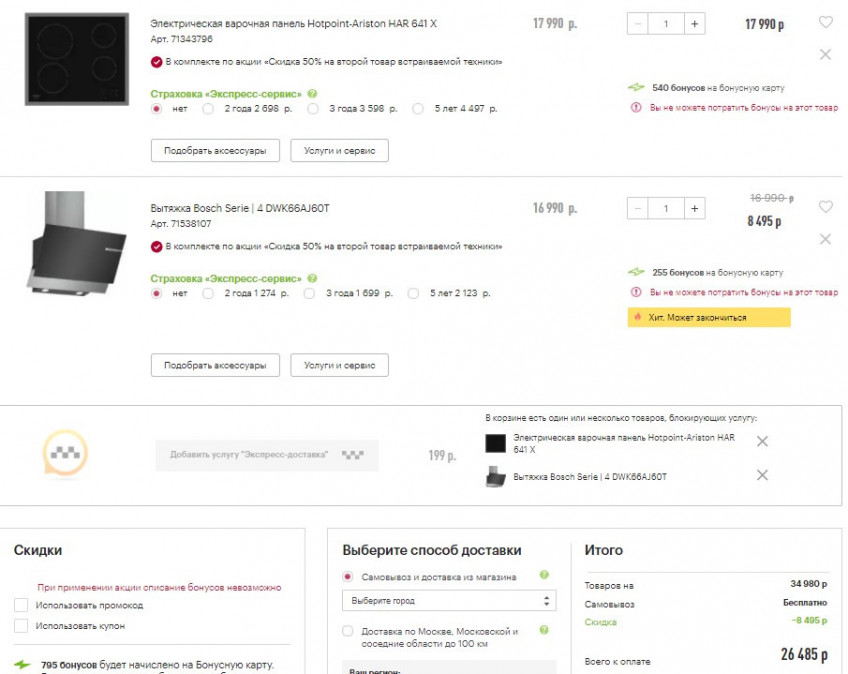848x674 pixels.
Task: Add Bosch hood to favorites heart
Action: (x=825, y=207)
